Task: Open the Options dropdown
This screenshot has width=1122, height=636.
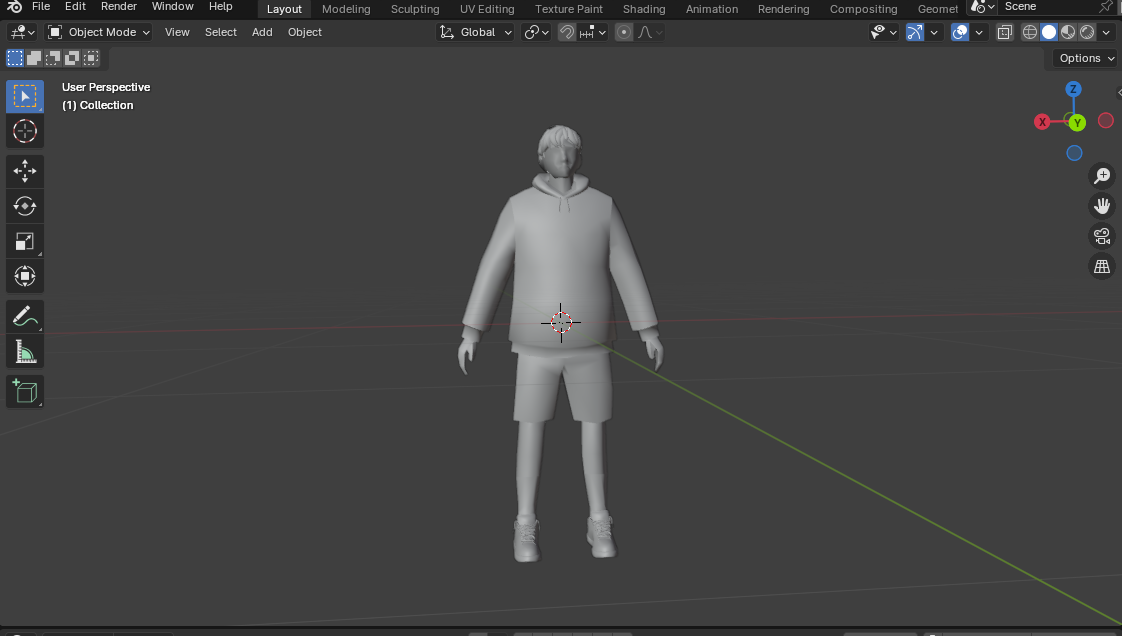Action: coord(1086,58)
